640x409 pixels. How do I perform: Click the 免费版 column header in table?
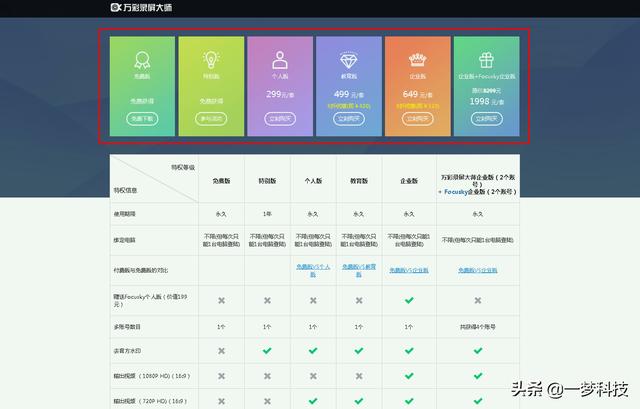[x=221, y=181]
